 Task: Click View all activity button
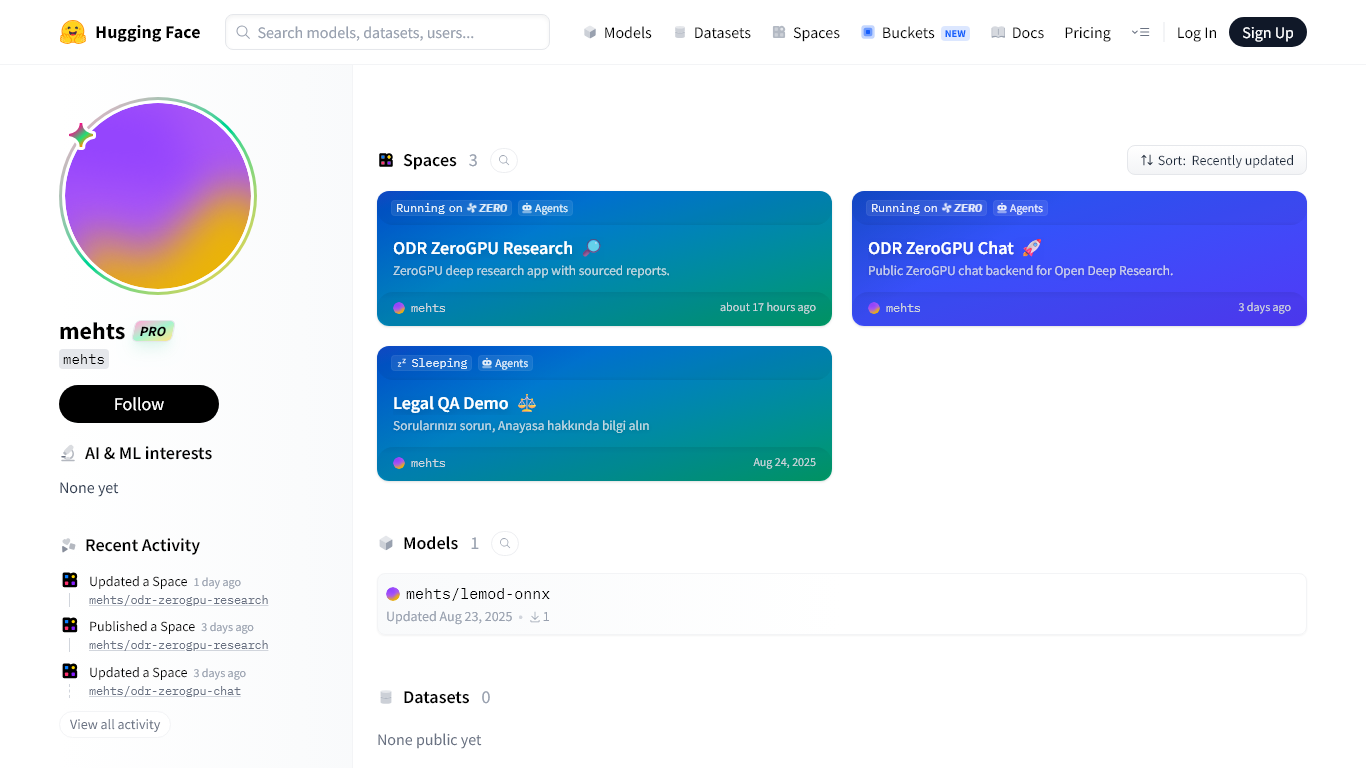click(x=115, y=724)
